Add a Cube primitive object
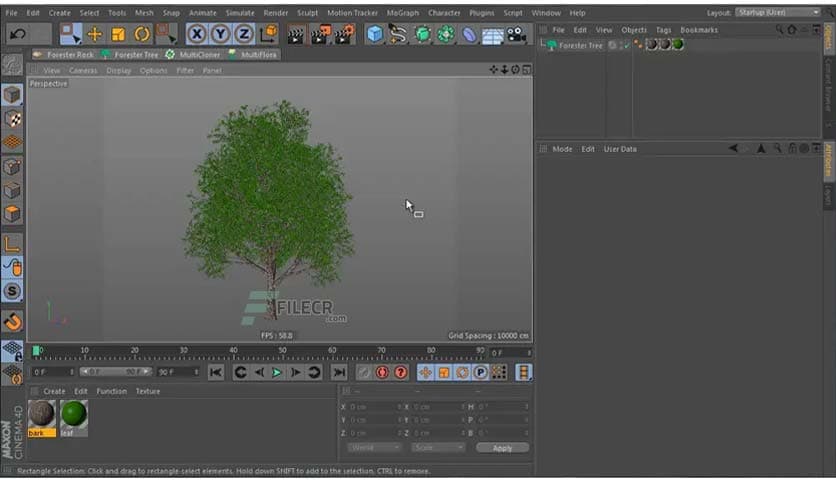Viewport: 836px width, 484px height. 375,35
